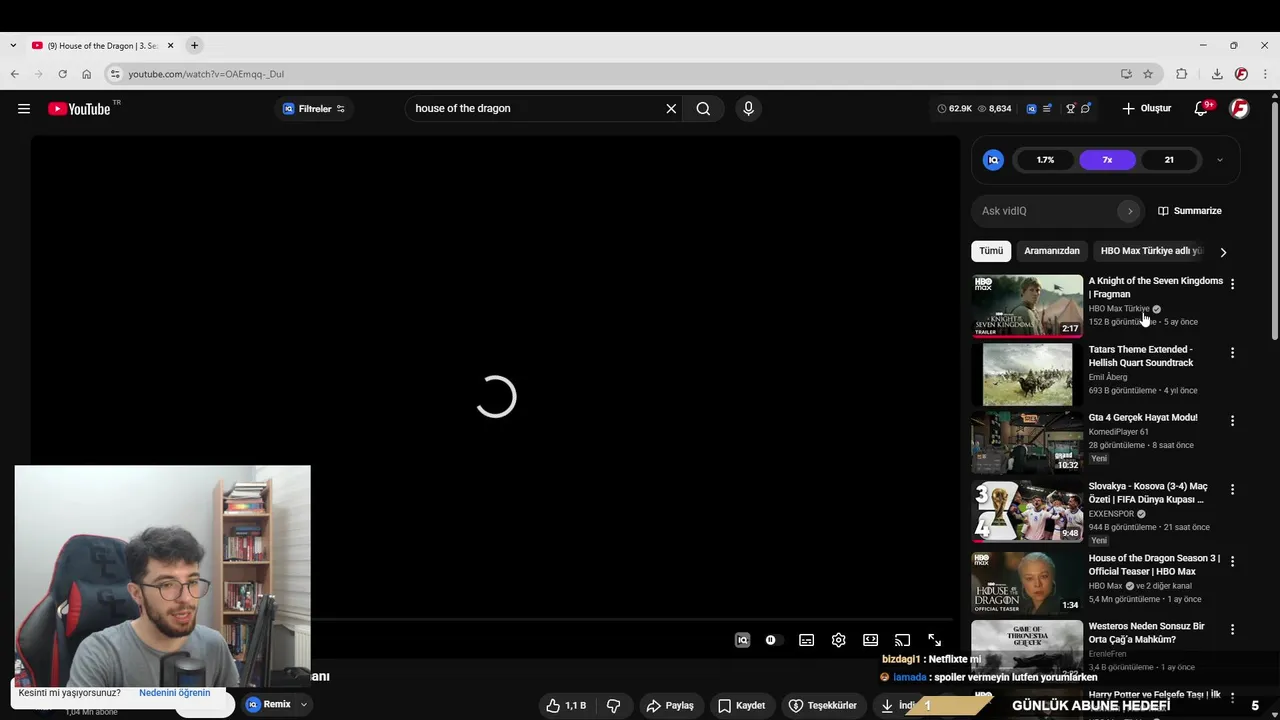Open browser tab search dropdown arrow
The image size is (1280, 720).
click(12, 46)
